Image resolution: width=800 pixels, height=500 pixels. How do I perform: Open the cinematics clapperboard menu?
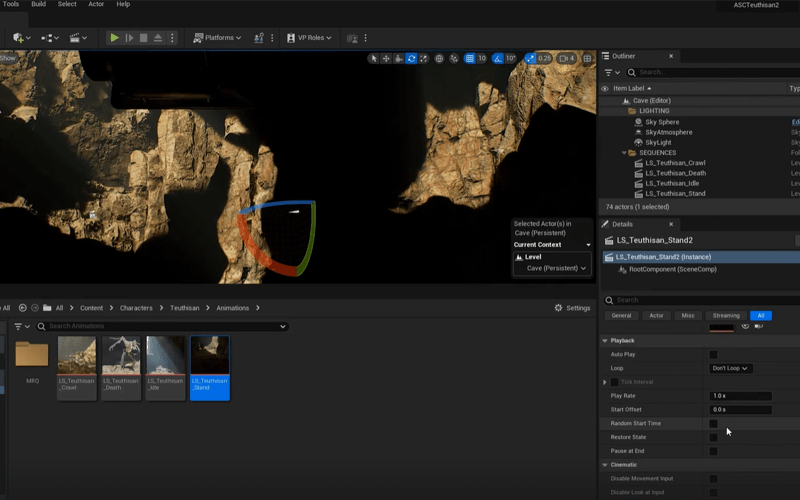[x=78, y=38]
